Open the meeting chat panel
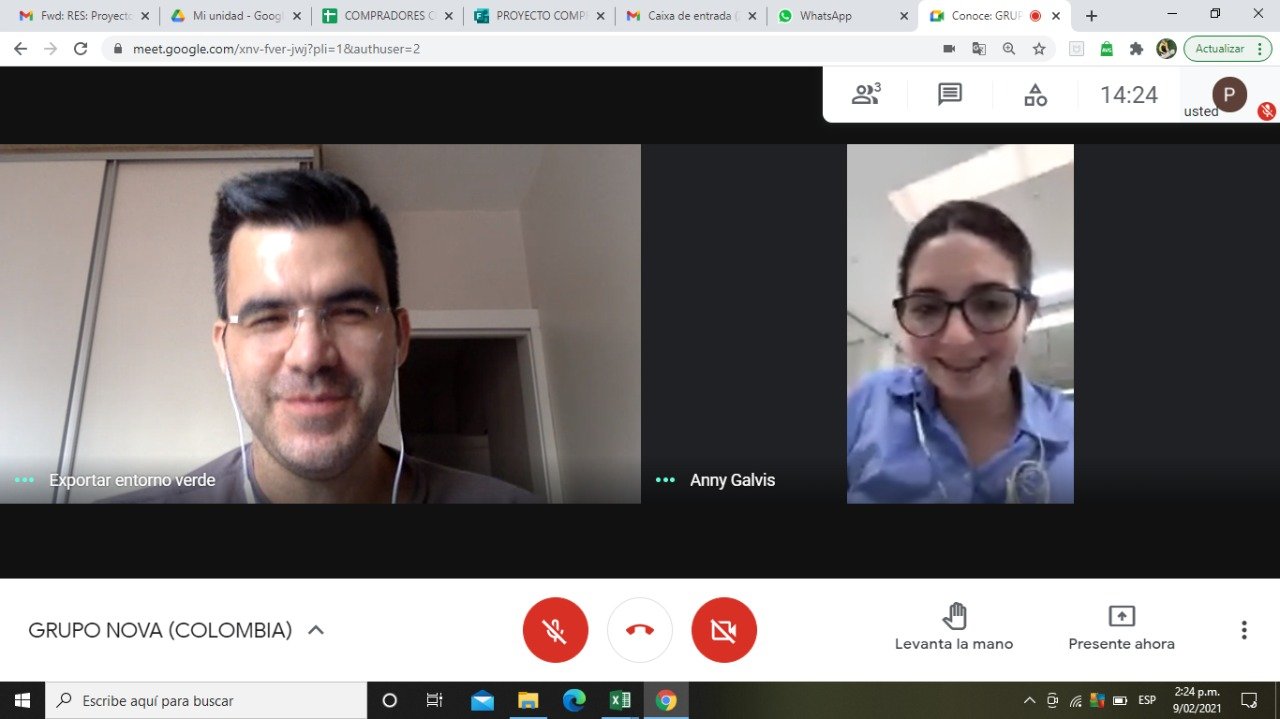The height and width of the screenshot is (719, 1280). 950,95
